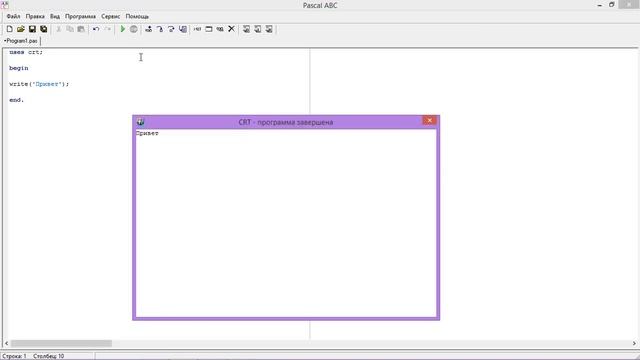Screen dimensions: 640x360
Task: Create a new file with toolbar icon
Action: pos(9,29)
